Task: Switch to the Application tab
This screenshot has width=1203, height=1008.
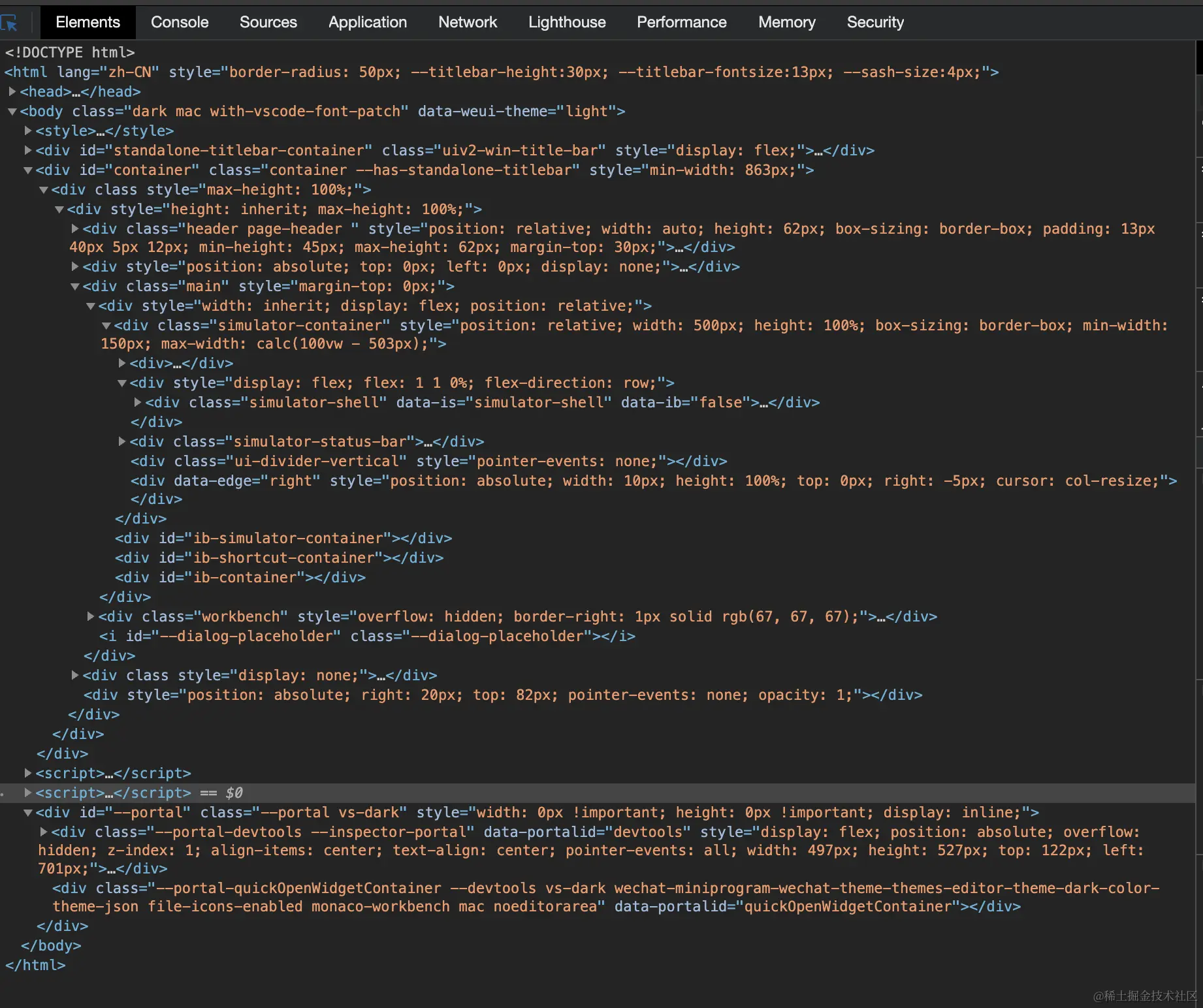Action: [367, 22]
